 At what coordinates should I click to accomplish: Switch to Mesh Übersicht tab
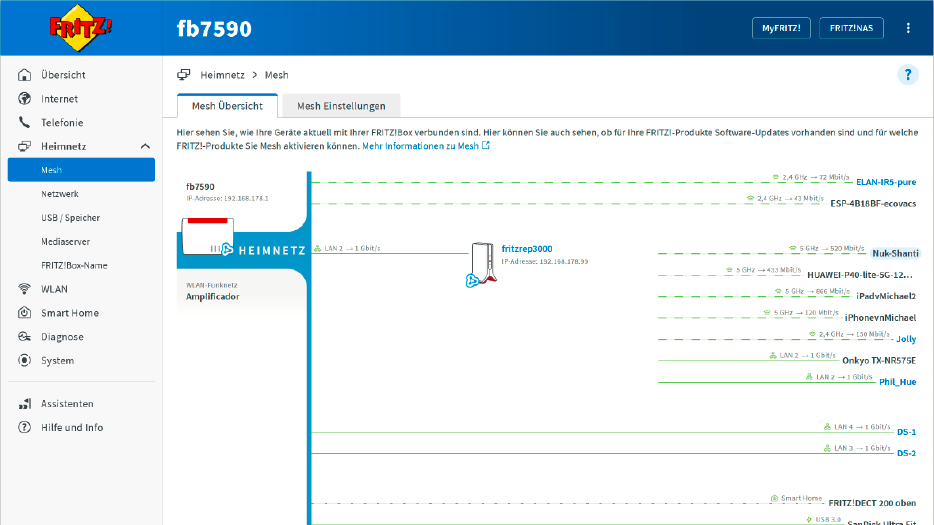[x=228, y=105]
